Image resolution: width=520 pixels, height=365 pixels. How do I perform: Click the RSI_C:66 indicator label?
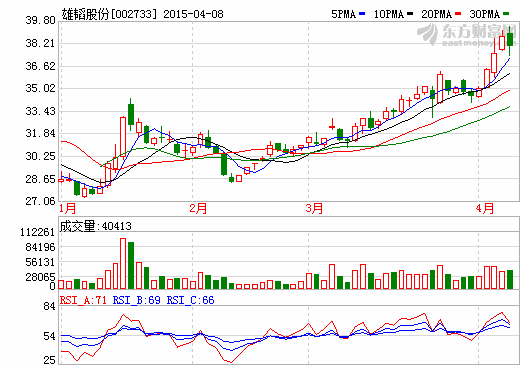click(190, 300)
